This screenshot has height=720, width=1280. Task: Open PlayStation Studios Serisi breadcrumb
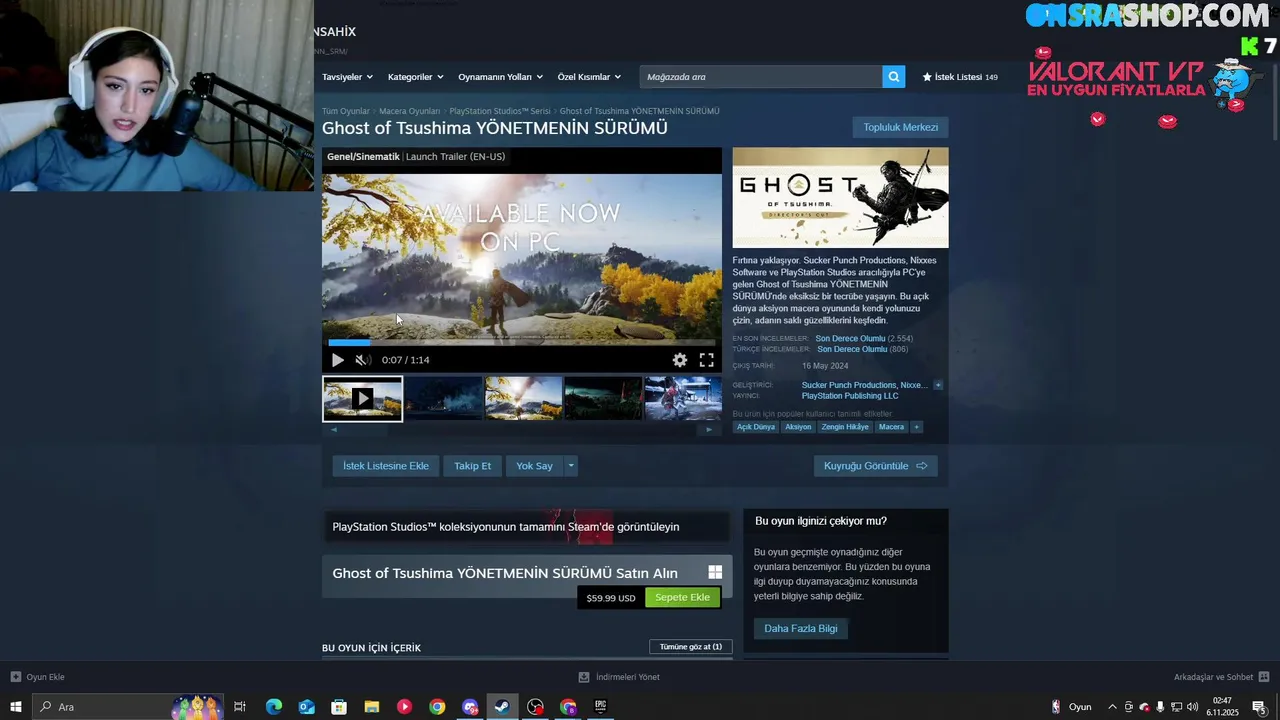500,111
